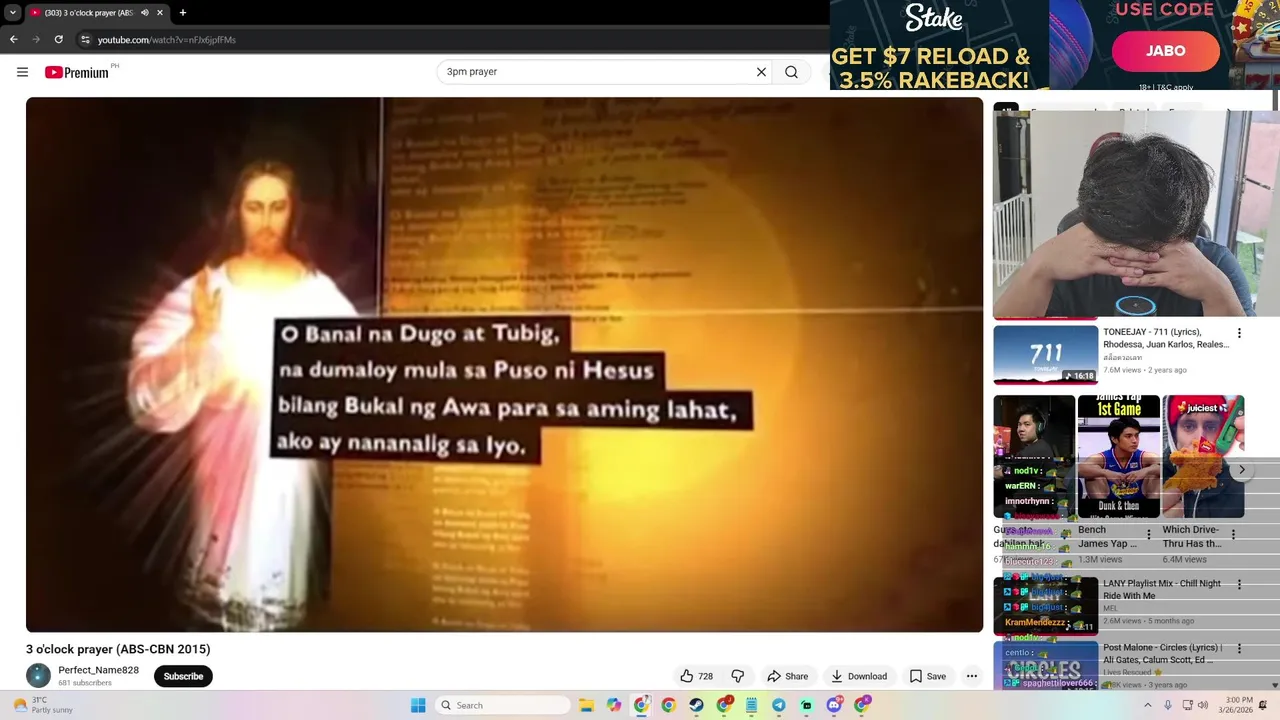The image size is (1280, 720).
Task: Open the Windows Start menu
Action: pyautogui.click(x=418, y=705)
